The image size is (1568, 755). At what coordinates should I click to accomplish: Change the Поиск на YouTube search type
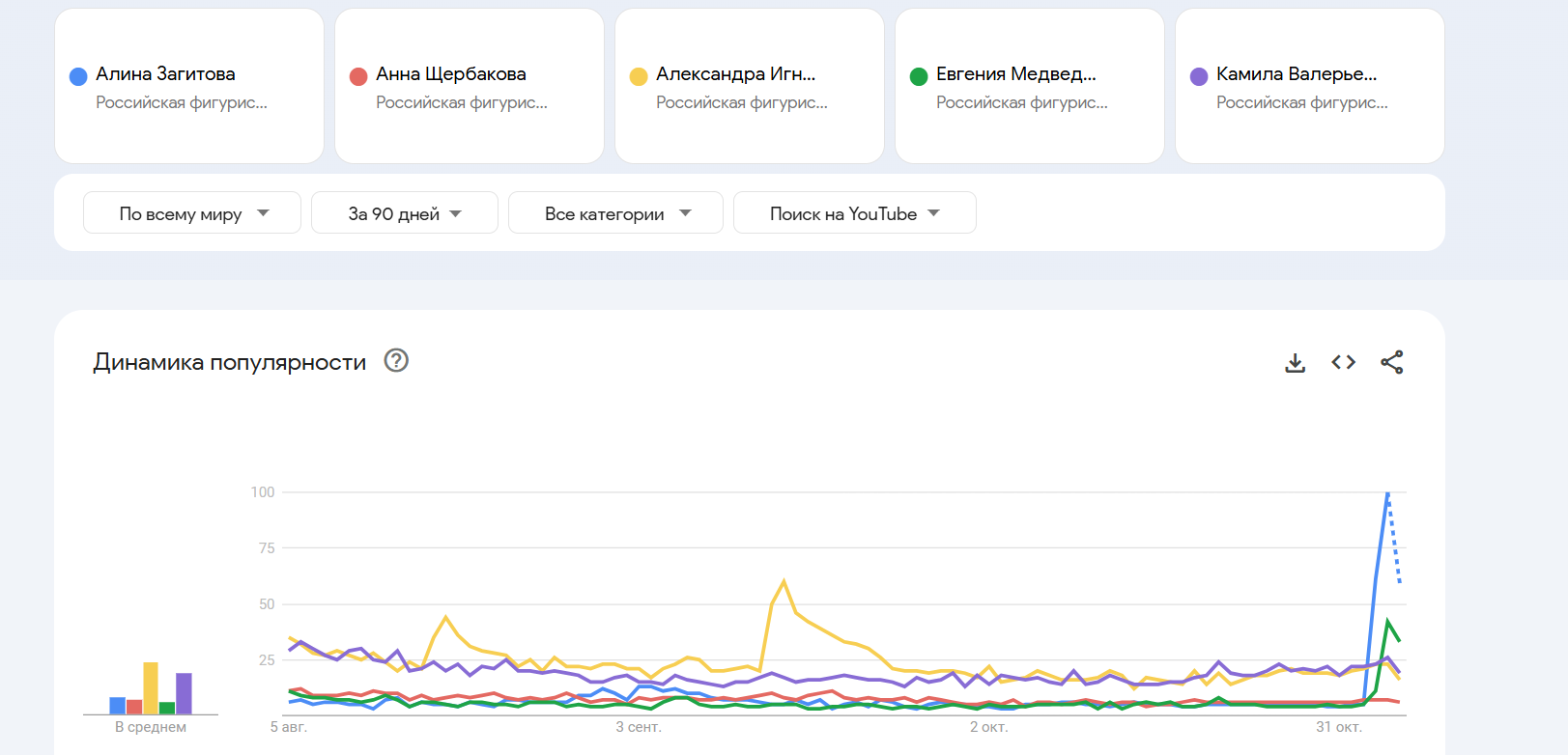click(854, 213)
